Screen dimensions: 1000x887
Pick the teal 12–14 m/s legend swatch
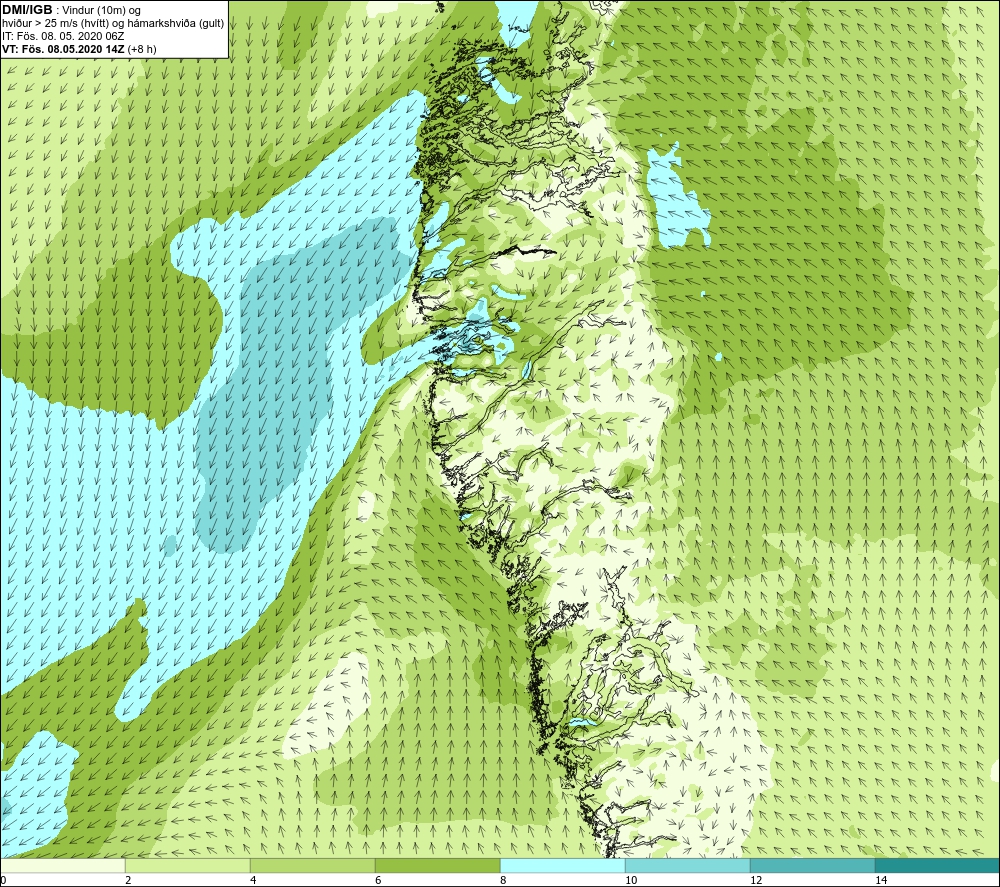(813, 865)
